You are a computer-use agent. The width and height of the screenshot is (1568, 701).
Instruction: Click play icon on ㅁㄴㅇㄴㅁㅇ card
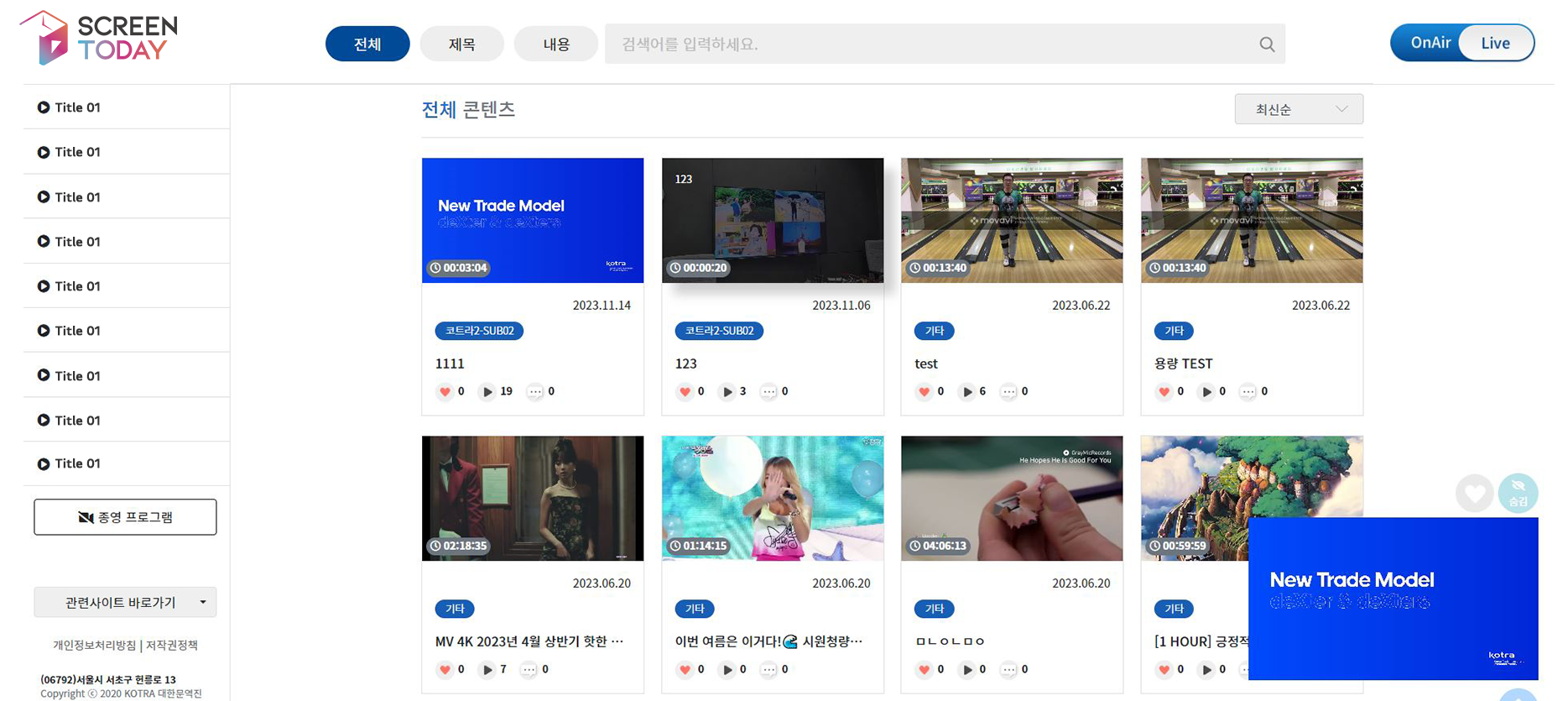(x=967, y=670)
